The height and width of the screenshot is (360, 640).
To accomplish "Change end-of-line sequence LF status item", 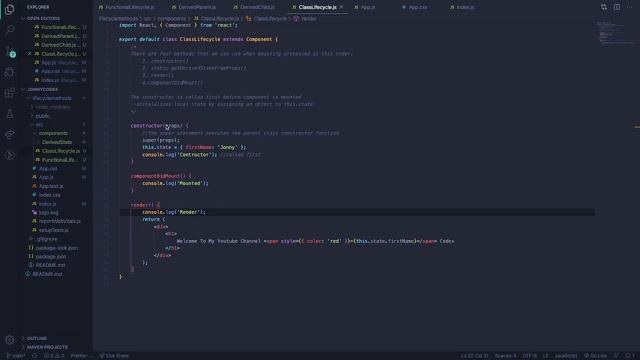I will tap(545, 356).
